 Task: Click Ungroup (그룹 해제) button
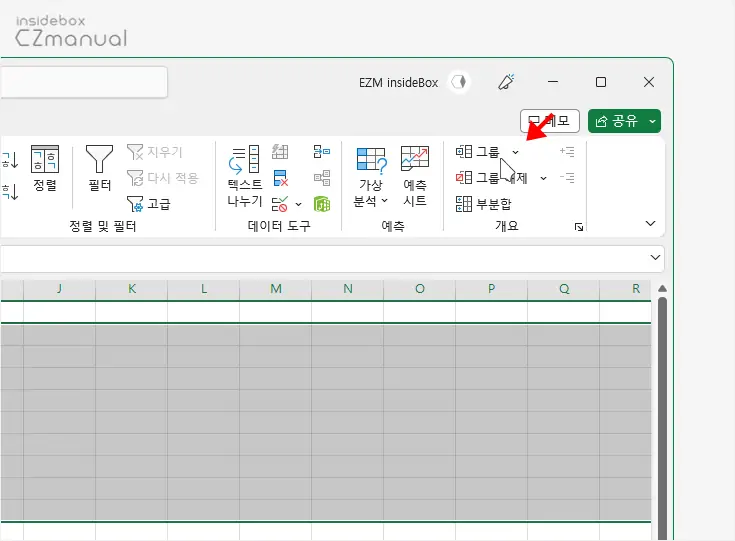pyautogui.click(x=491, y=178)
